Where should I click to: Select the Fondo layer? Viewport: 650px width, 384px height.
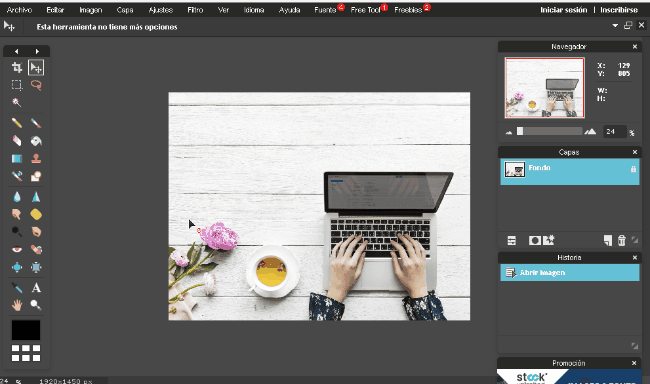pyautogui.click(x=570, y=172)
